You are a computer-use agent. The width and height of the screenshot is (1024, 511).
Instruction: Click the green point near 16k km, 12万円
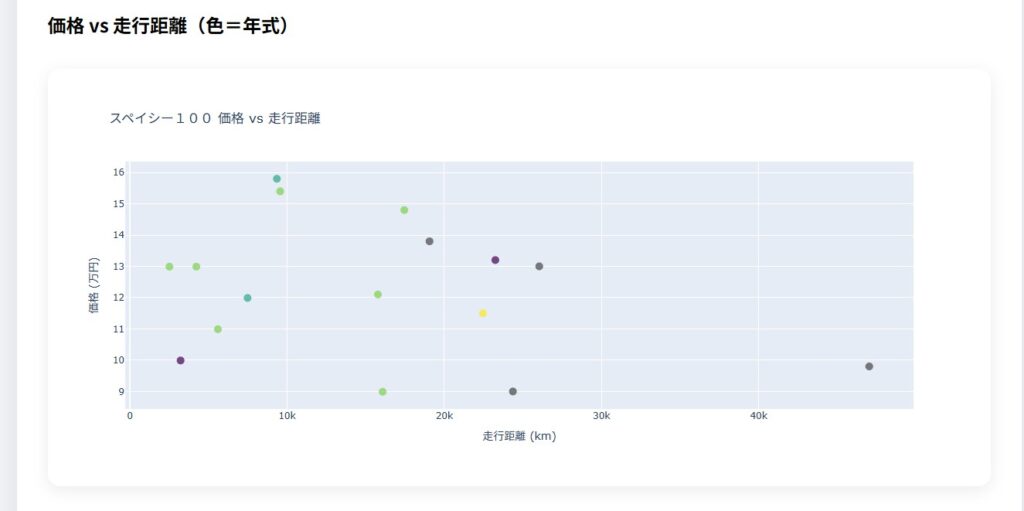coord(378,294)
